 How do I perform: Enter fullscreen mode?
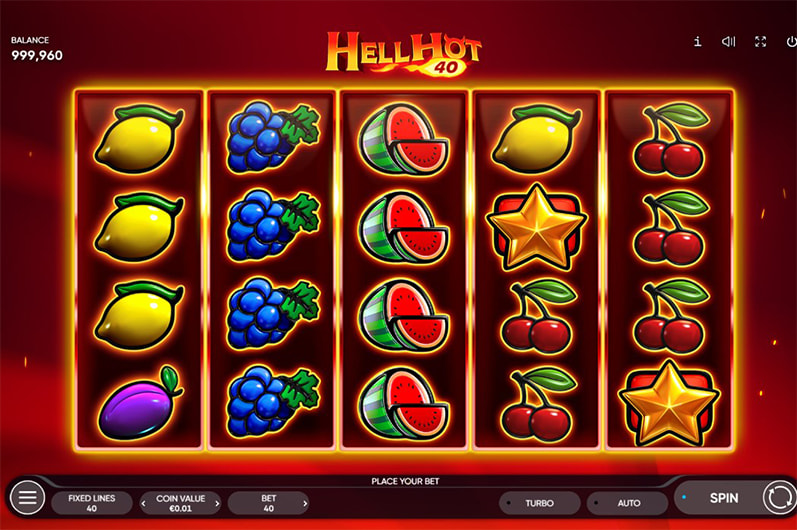pos(760,42)
